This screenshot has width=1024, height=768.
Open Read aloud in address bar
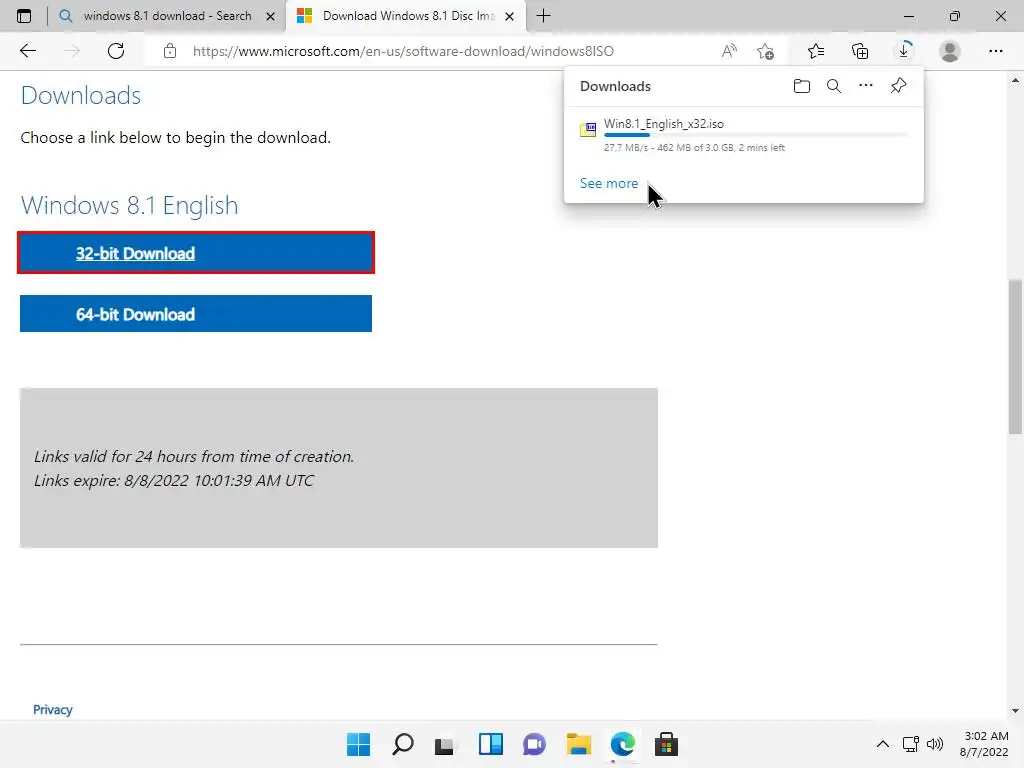pos(729,51)
